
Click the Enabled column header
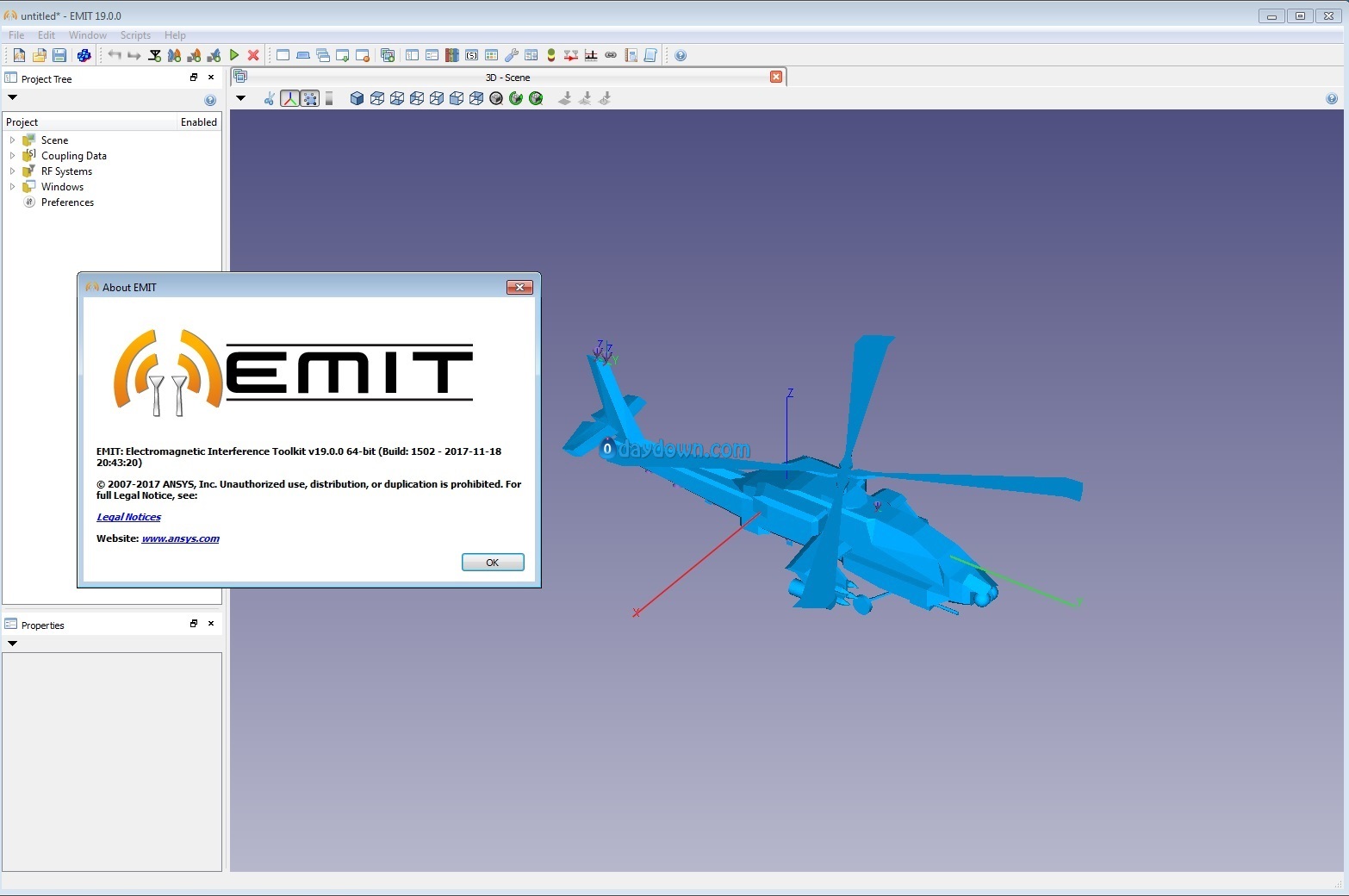[198, 122]
